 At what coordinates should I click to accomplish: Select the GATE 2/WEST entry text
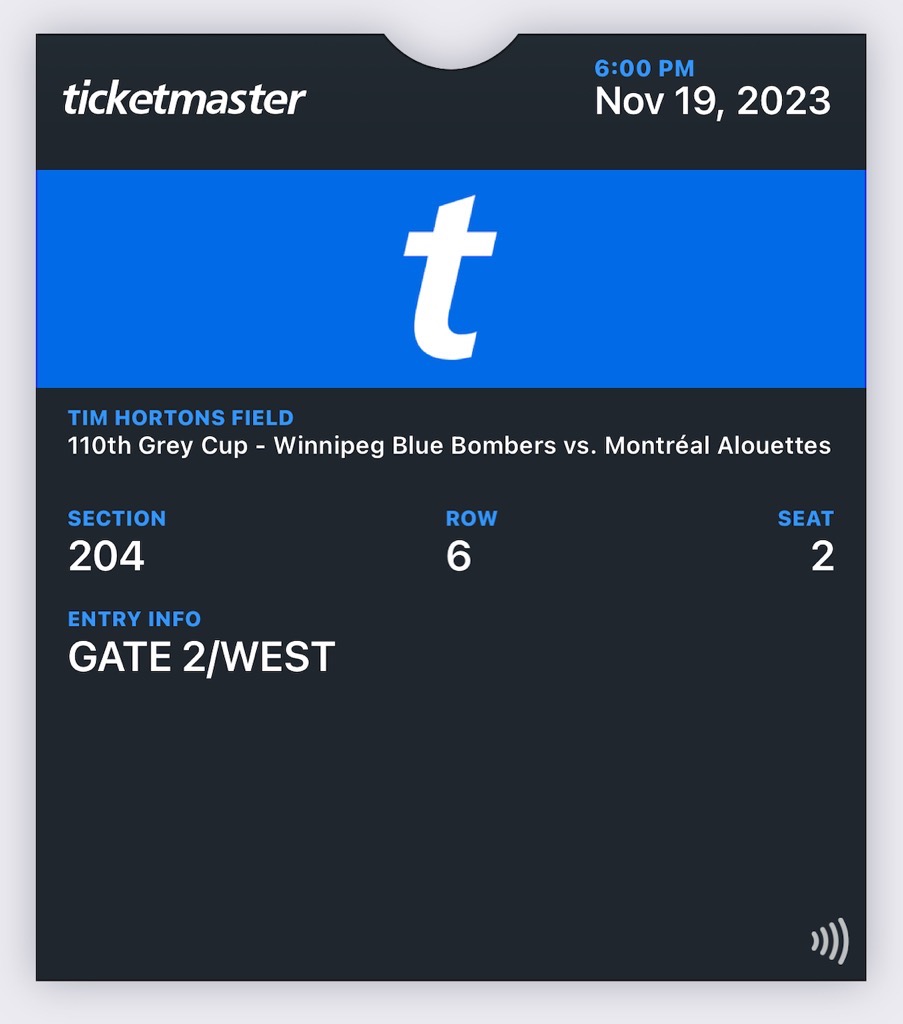(x=201, y=657)
